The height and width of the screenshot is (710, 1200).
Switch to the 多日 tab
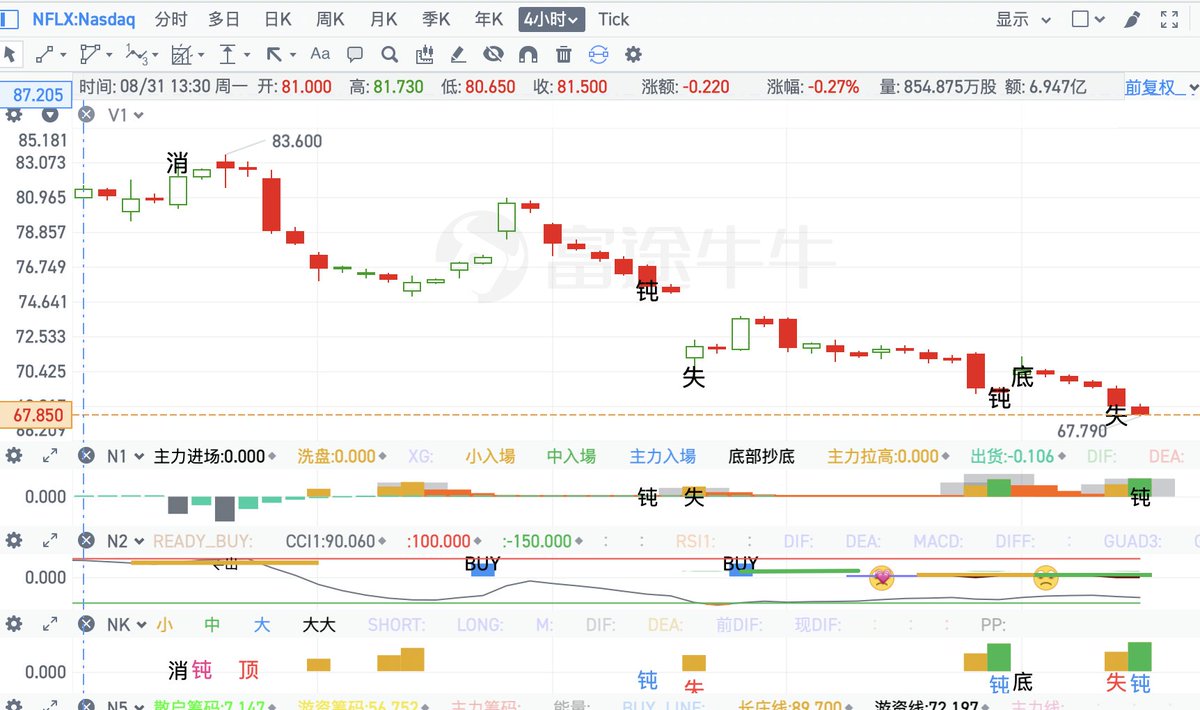tap(224, 19)
